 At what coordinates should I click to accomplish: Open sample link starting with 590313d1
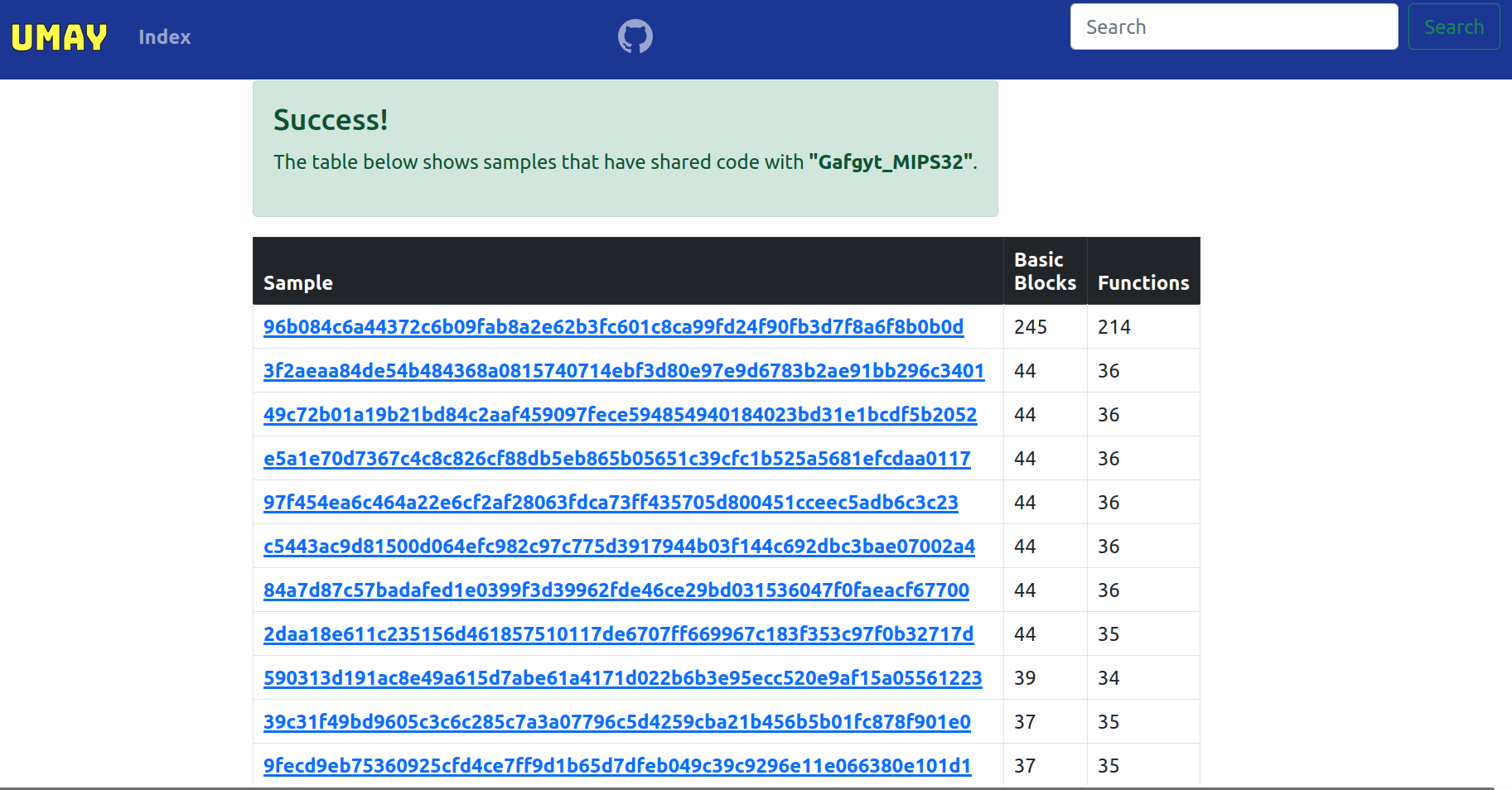pos(622,678)
